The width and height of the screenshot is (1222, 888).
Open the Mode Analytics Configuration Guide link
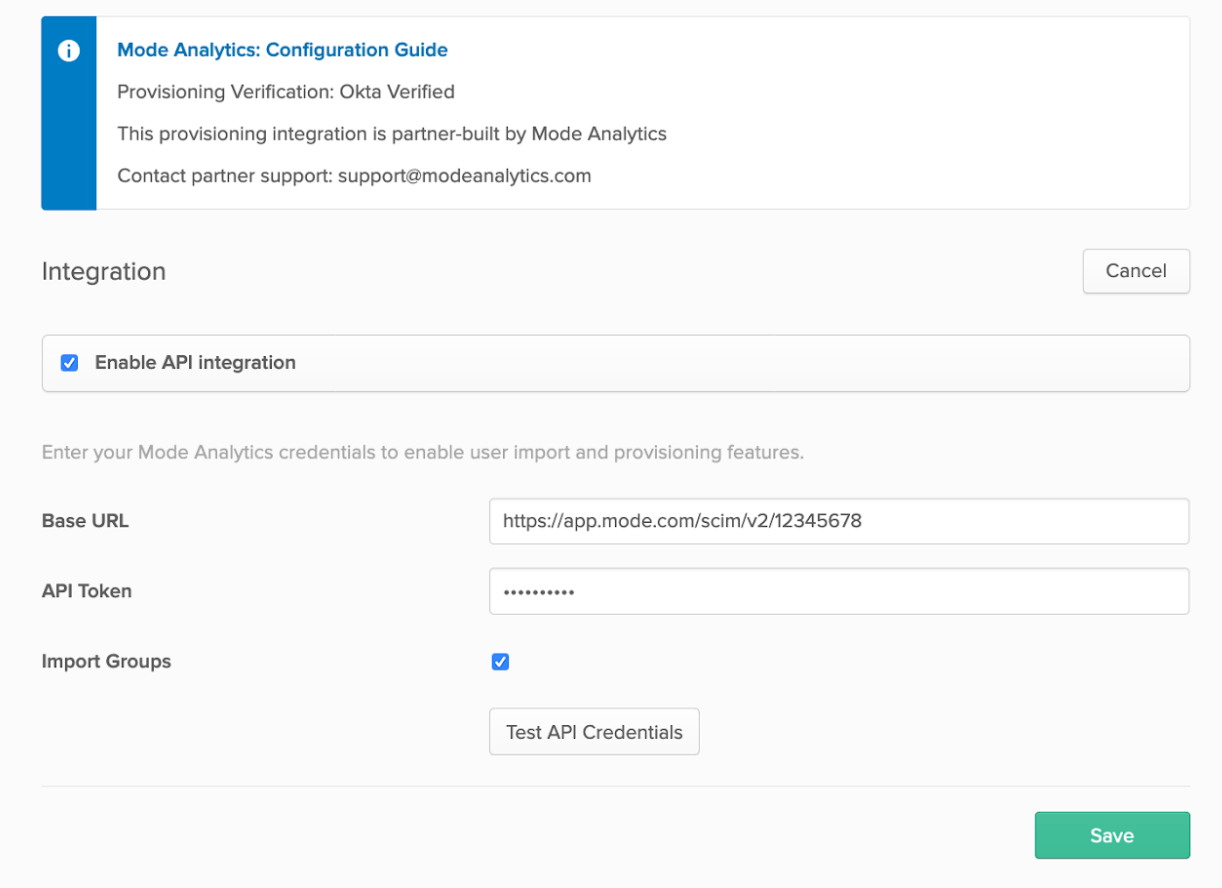tap(283, 50)
